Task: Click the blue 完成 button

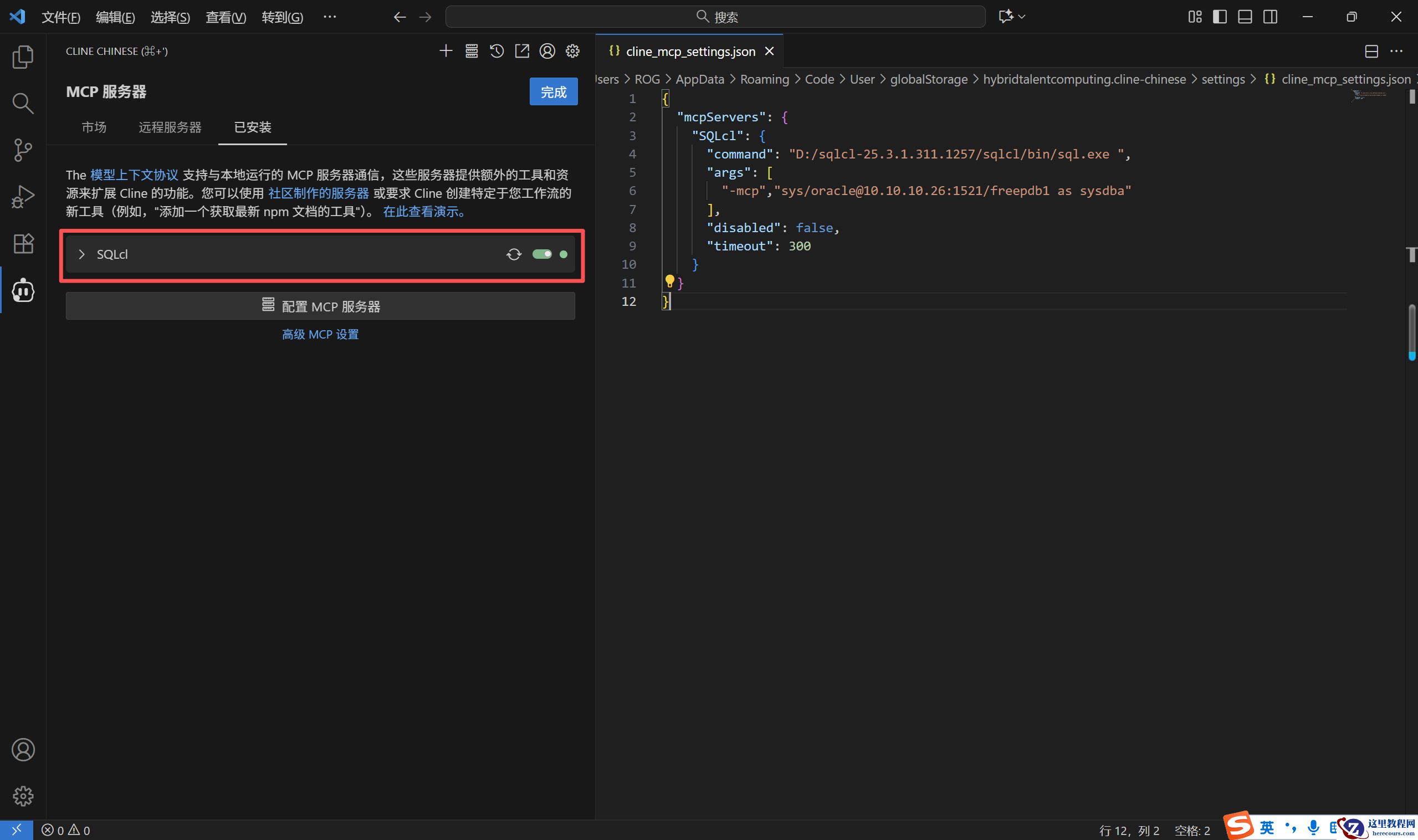Action: (553, 91)
